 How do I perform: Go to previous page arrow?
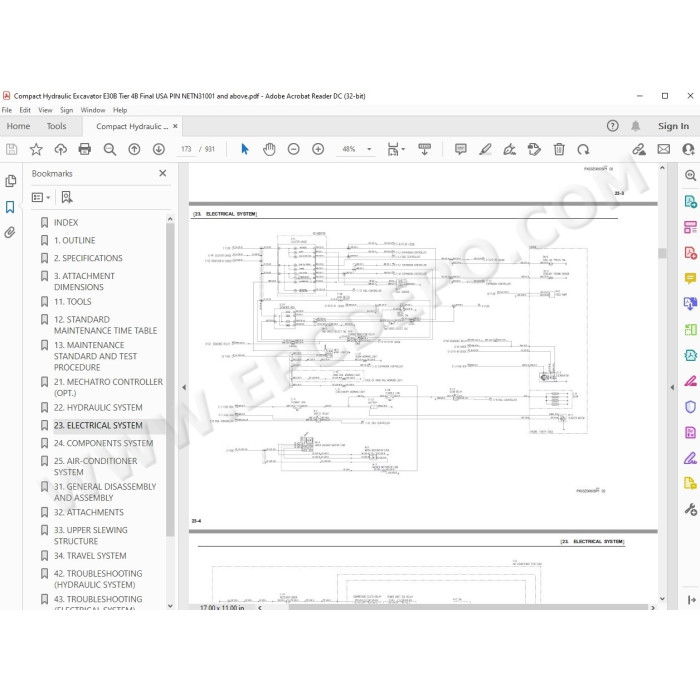click(134, 149)
